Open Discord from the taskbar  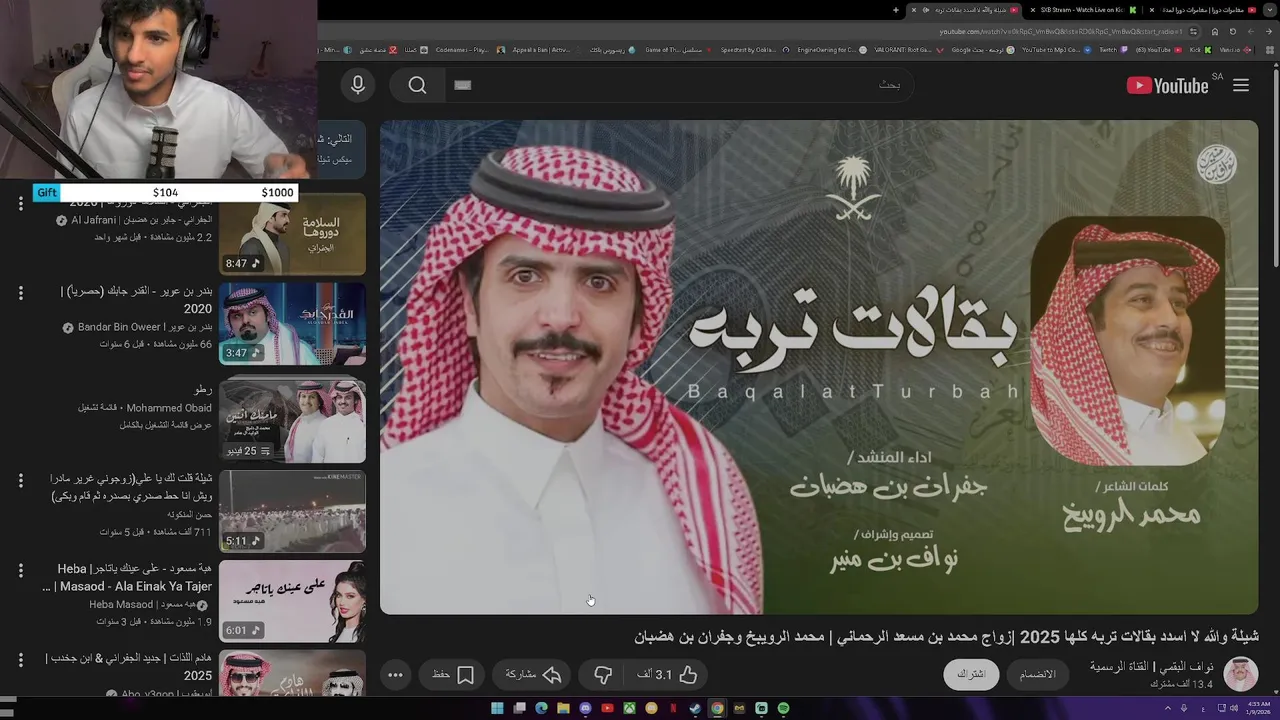[x=585, y=708]
